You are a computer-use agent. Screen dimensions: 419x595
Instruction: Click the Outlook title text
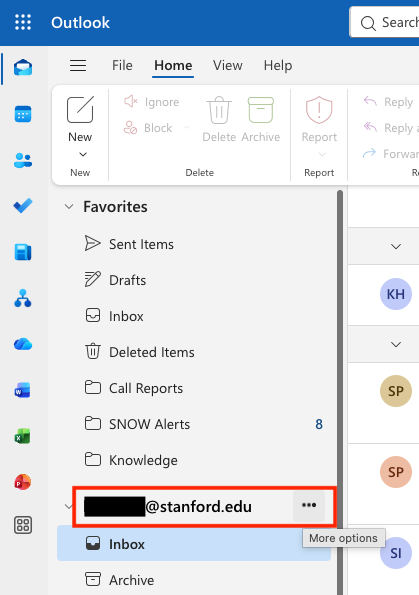click(x=80, y=22)
